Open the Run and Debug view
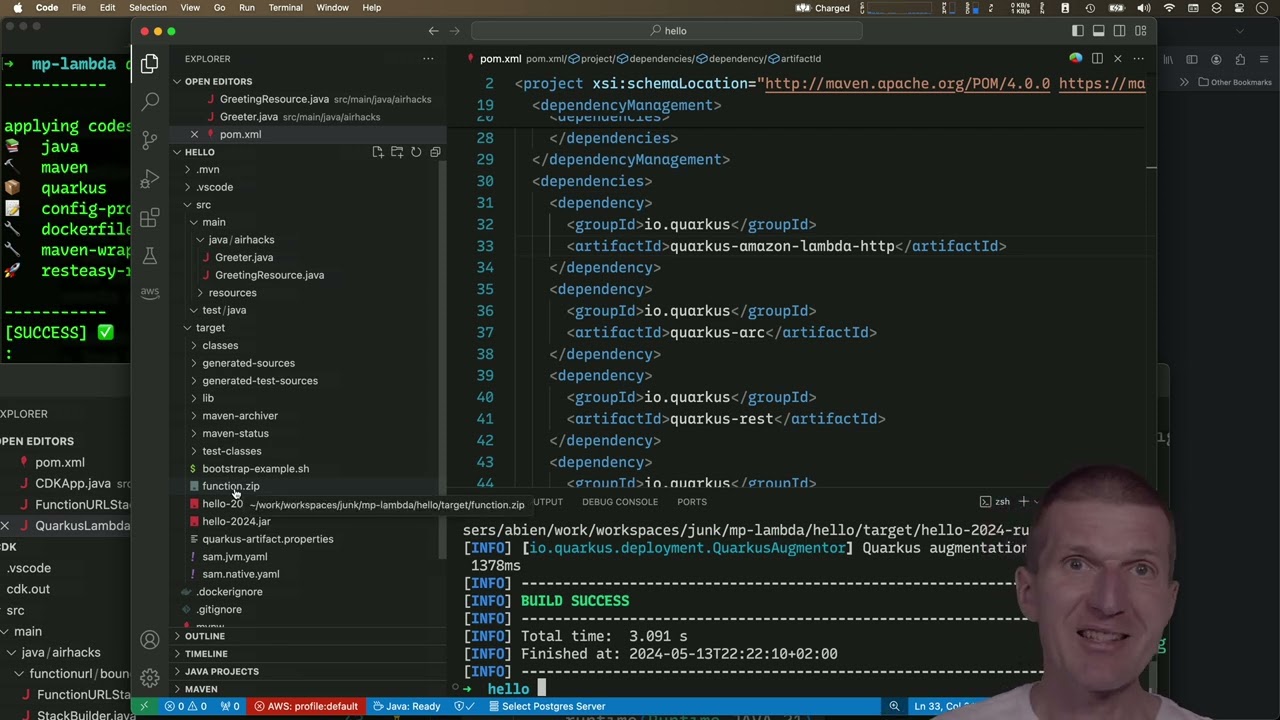 (x=150, y=179)
